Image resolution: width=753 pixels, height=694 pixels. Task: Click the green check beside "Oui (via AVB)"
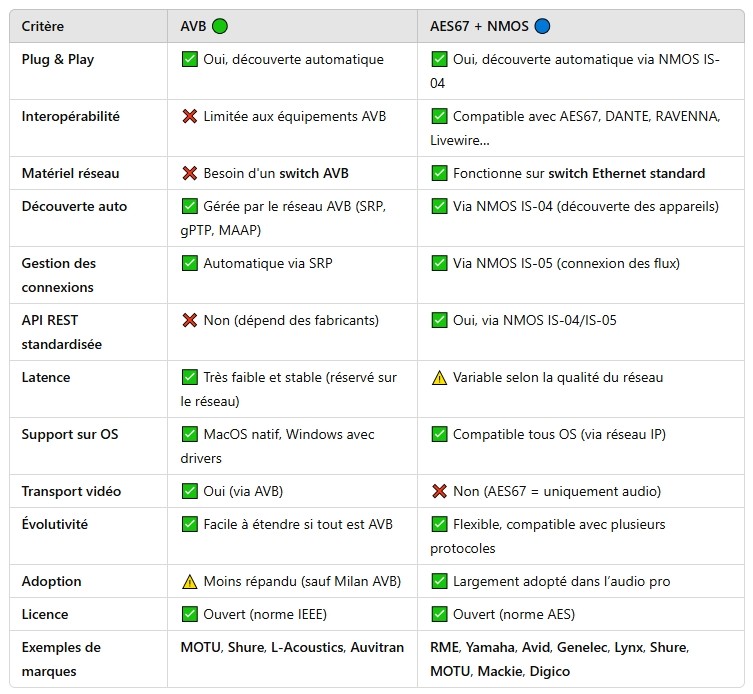coord(189,492)
